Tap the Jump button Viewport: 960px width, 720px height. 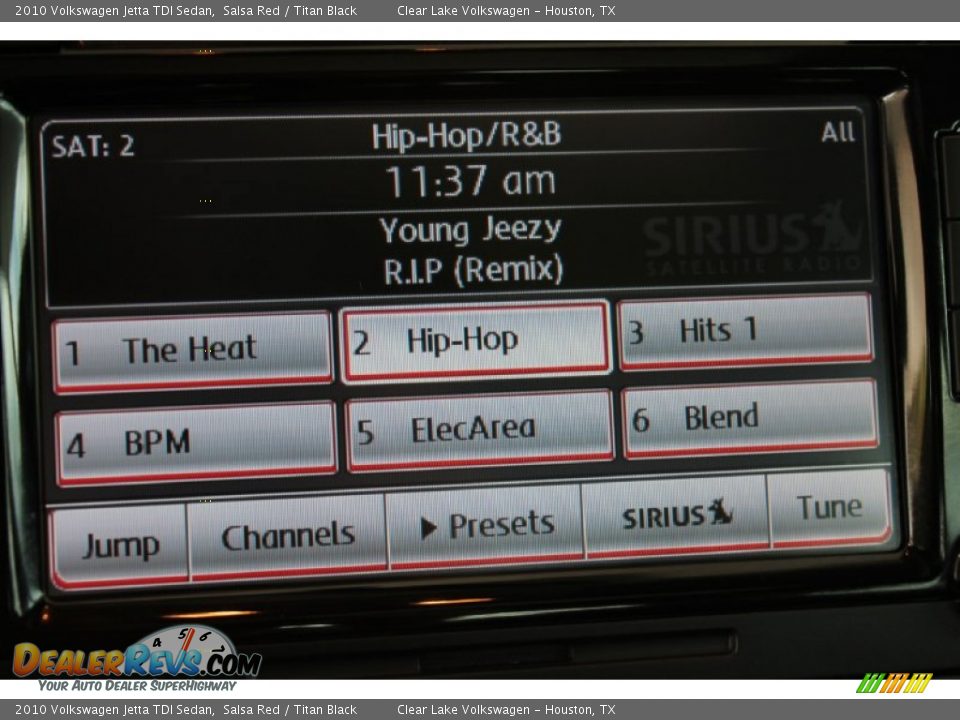pyautogui.click(x=119, y=545)
